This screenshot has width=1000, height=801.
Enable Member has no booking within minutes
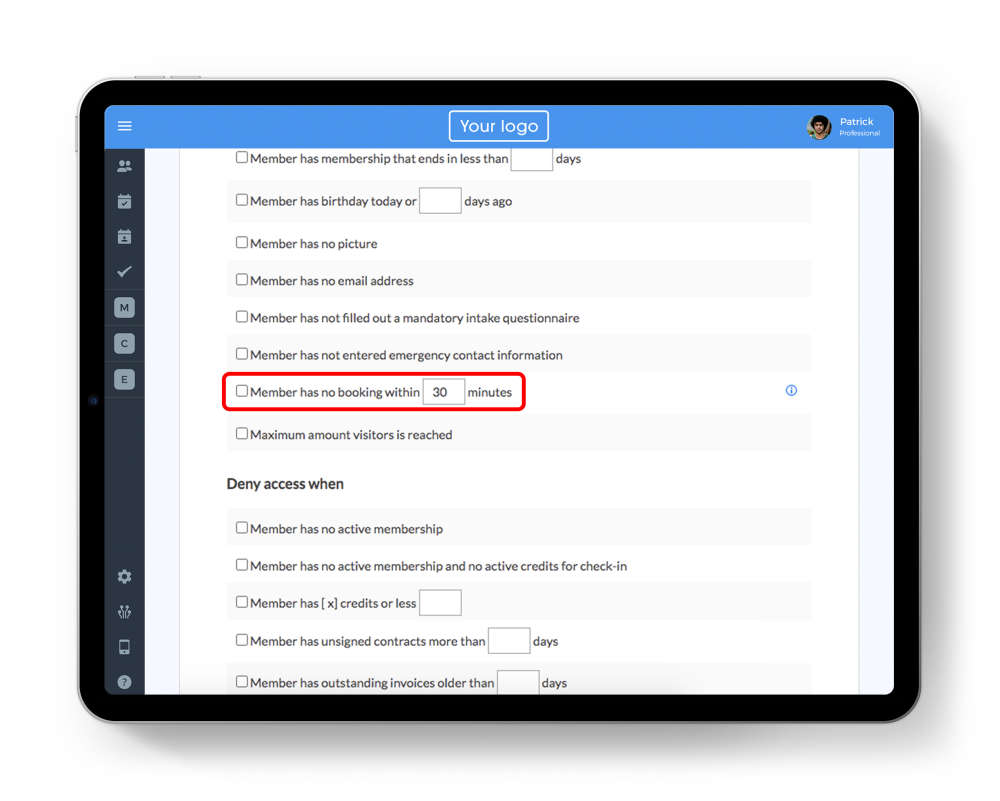(242, 391)
